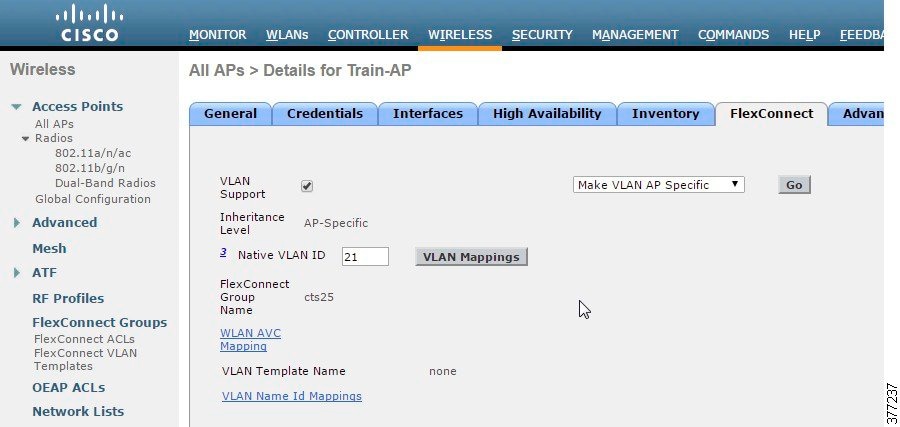Click the cts25 FlexConnect group name
Screen dimensions: 900x427
[x=319, y=297]
